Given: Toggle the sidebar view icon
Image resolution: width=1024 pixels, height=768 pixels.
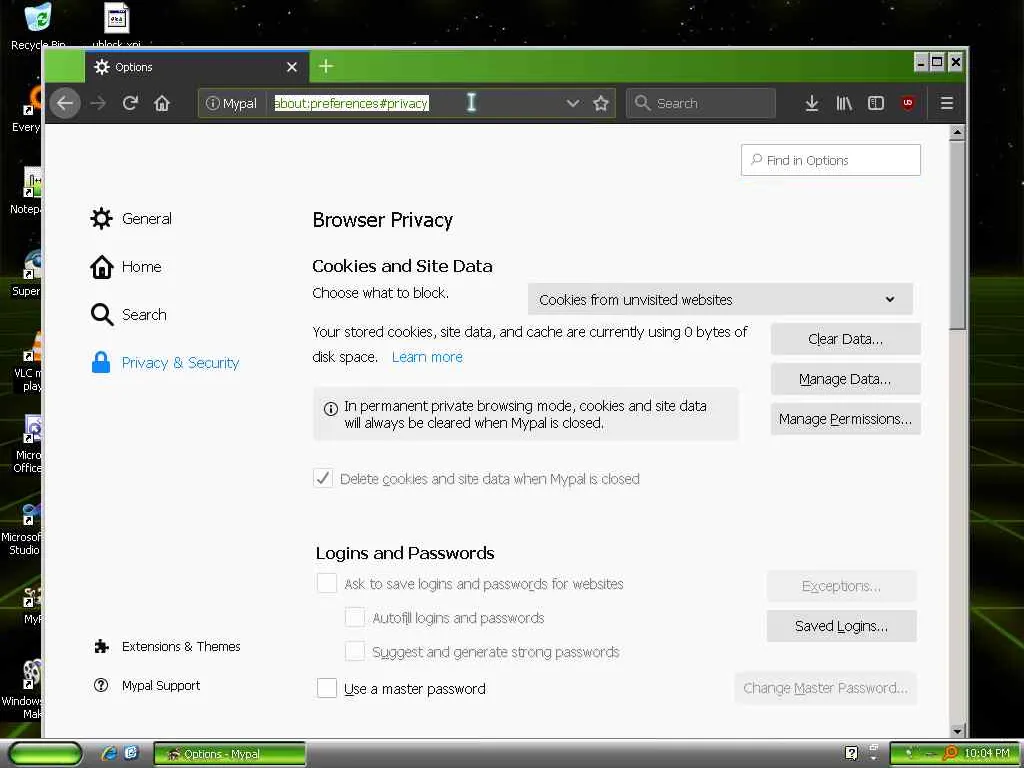Looking at the screenshot, I should pyautogui.click(x=876, y=103).
